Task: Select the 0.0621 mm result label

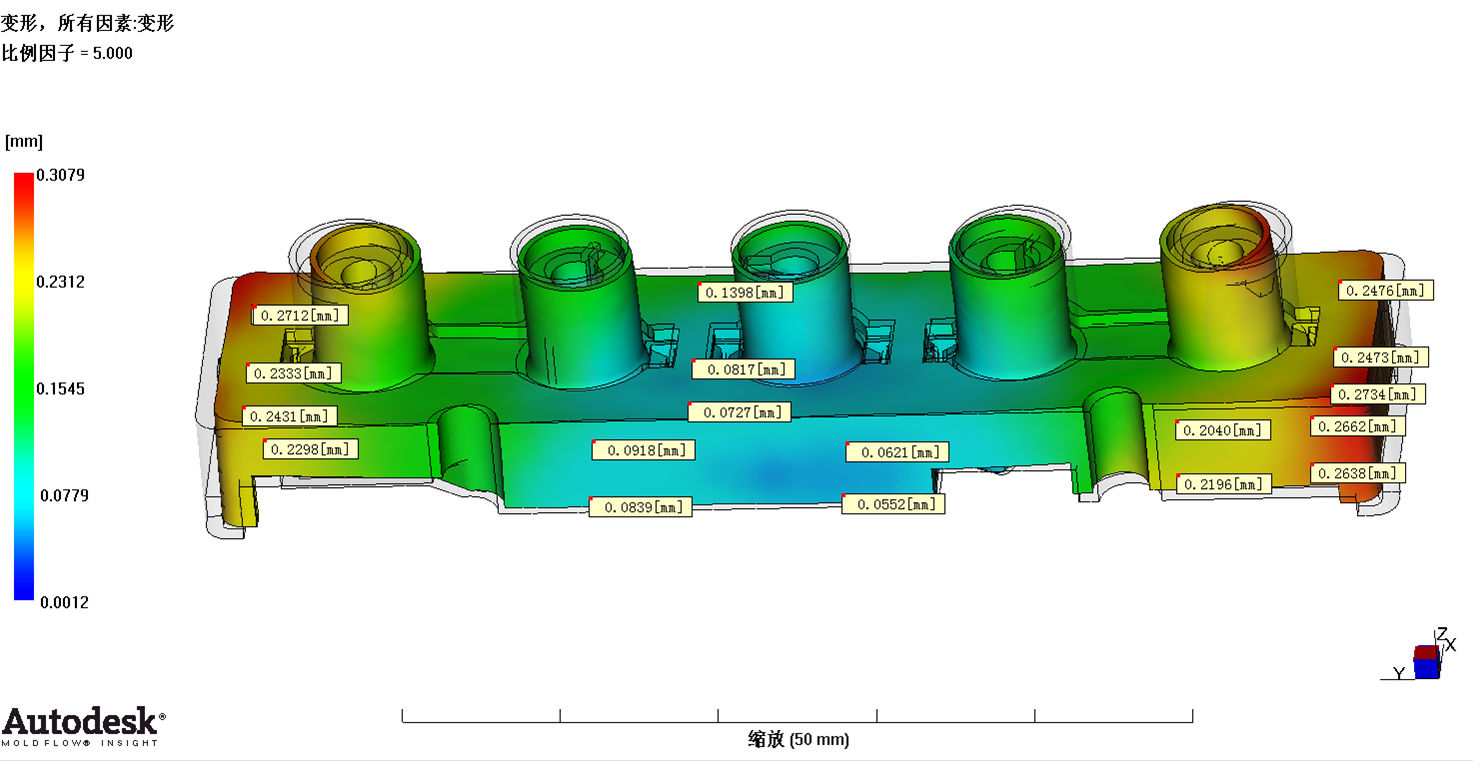Action: coord(895,453)
